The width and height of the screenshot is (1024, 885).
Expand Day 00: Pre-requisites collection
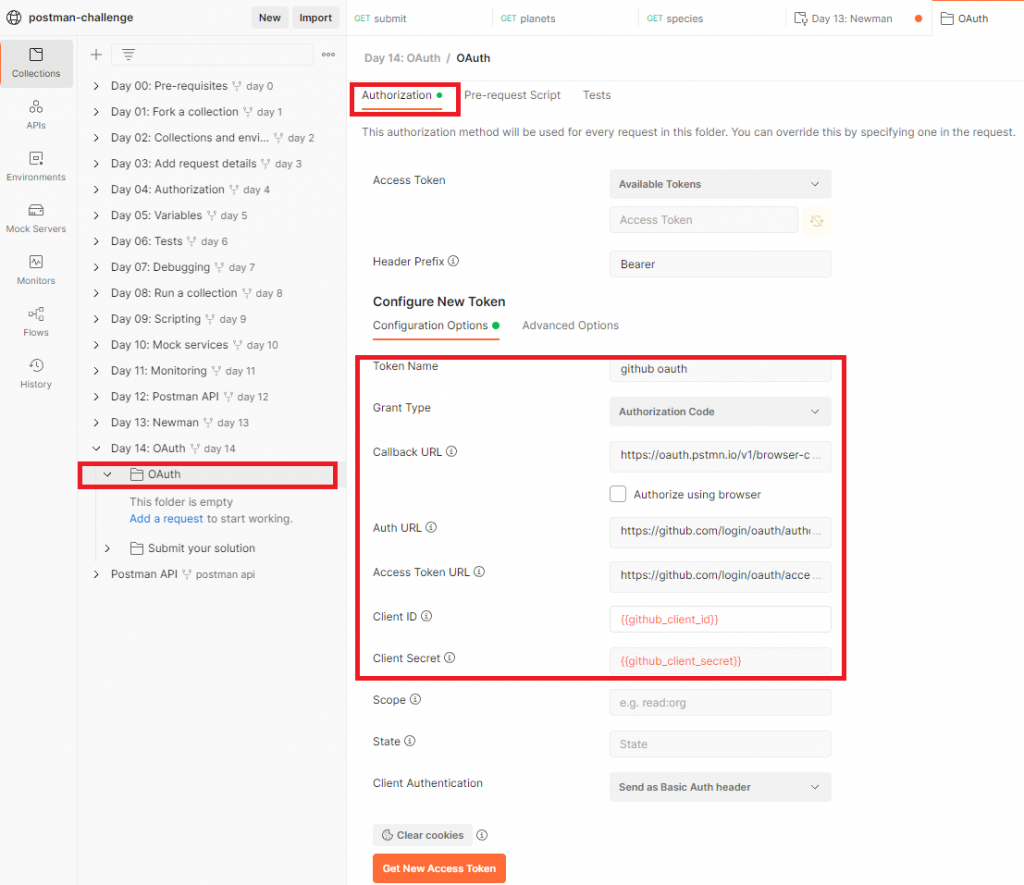[96, 86]
